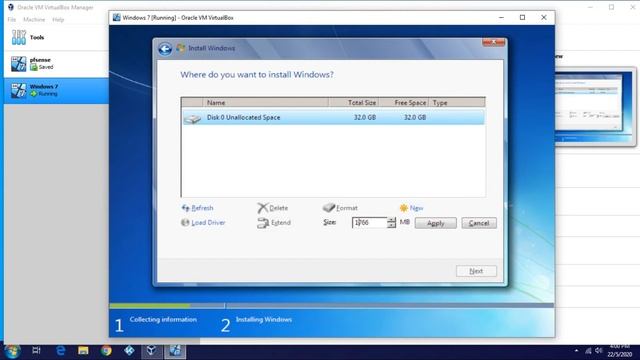This screenshot has height=360, width=640.
Task: Open File menu in VirtualBox Manager
Action: (x=11, y=20)
